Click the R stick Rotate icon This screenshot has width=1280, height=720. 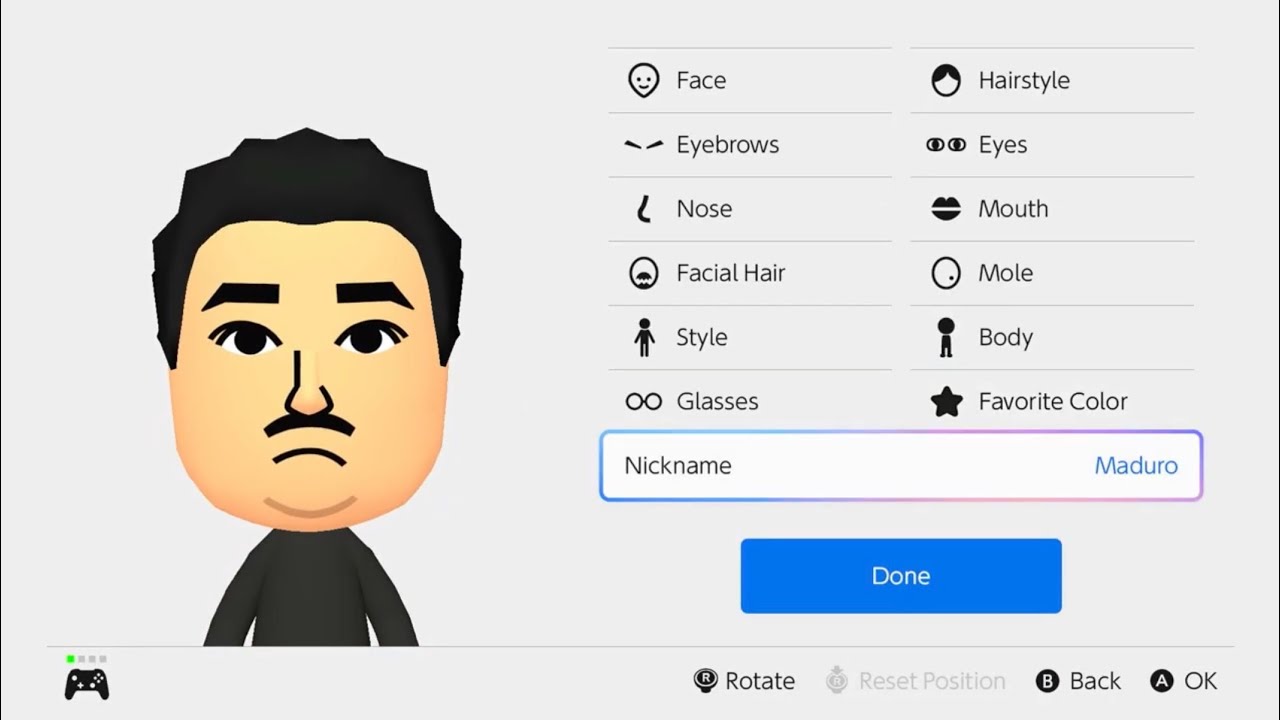(x=705, y=681)
